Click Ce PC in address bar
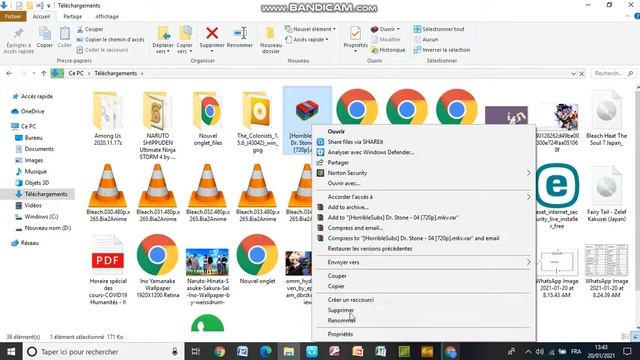The width and height of the screenshot is (640, 360). 76,73
